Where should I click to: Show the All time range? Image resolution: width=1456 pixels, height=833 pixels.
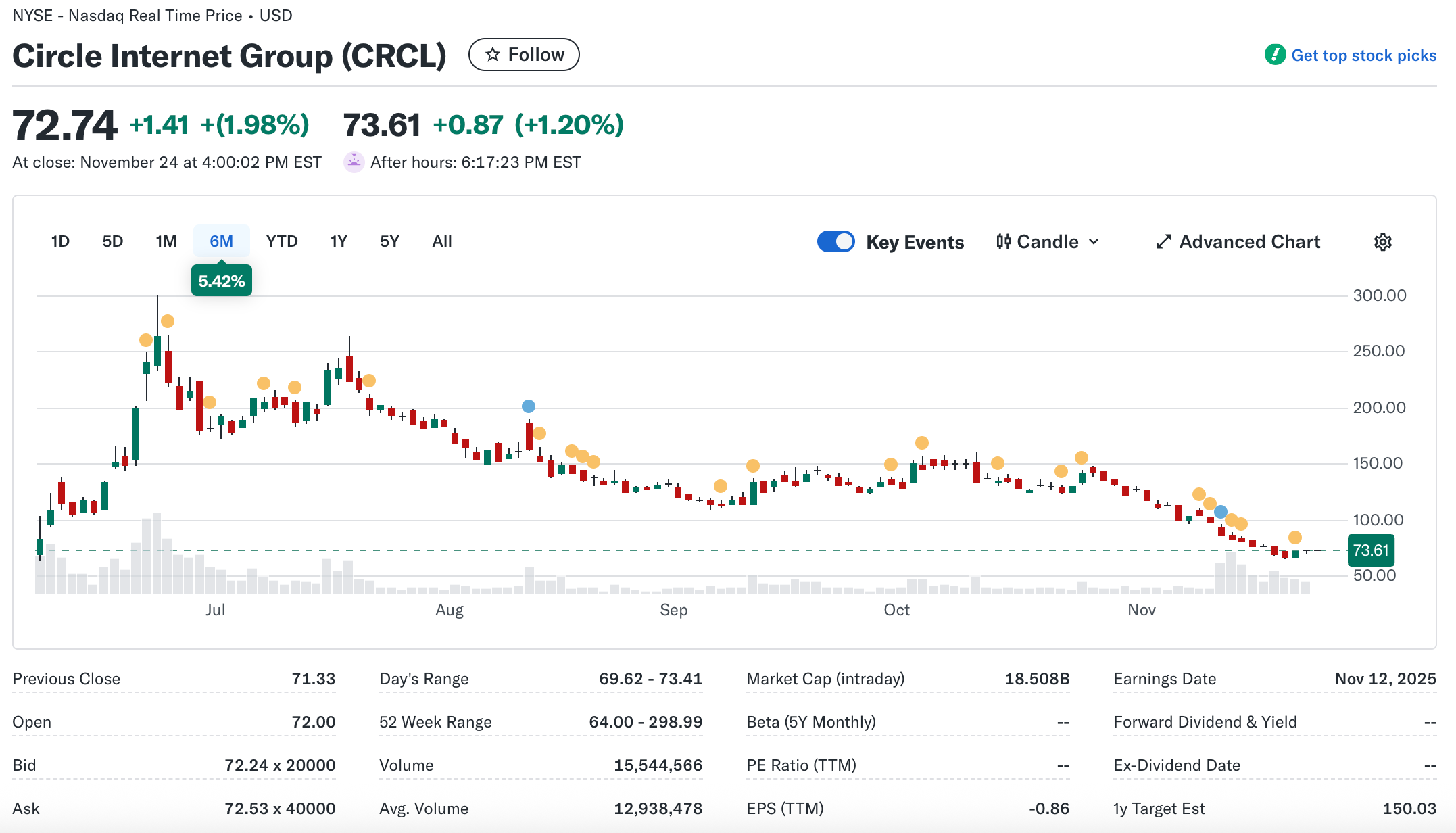click(x=442, y=241)
